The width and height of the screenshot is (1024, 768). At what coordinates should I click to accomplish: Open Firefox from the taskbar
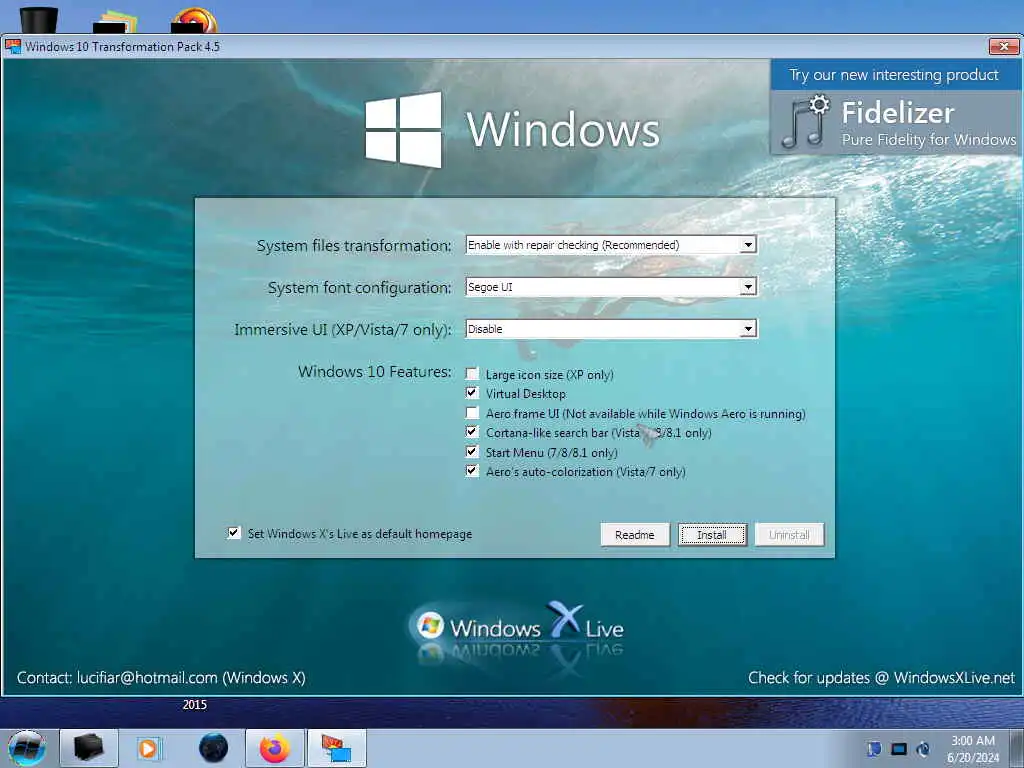pyautogui.click(x=275, y=748)
